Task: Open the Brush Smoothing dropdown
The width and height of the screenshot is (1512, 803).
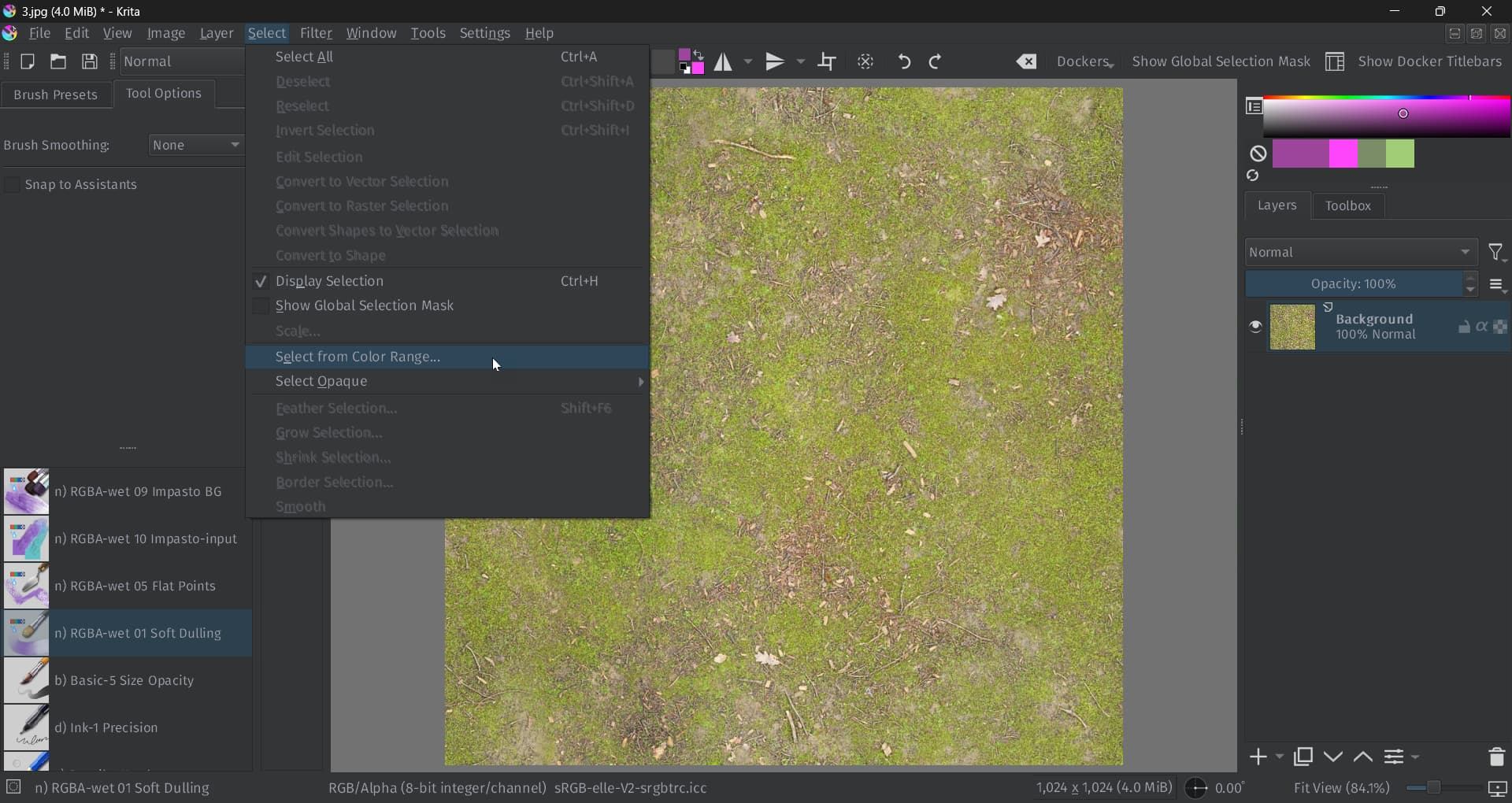Action: tap(196, 145)
